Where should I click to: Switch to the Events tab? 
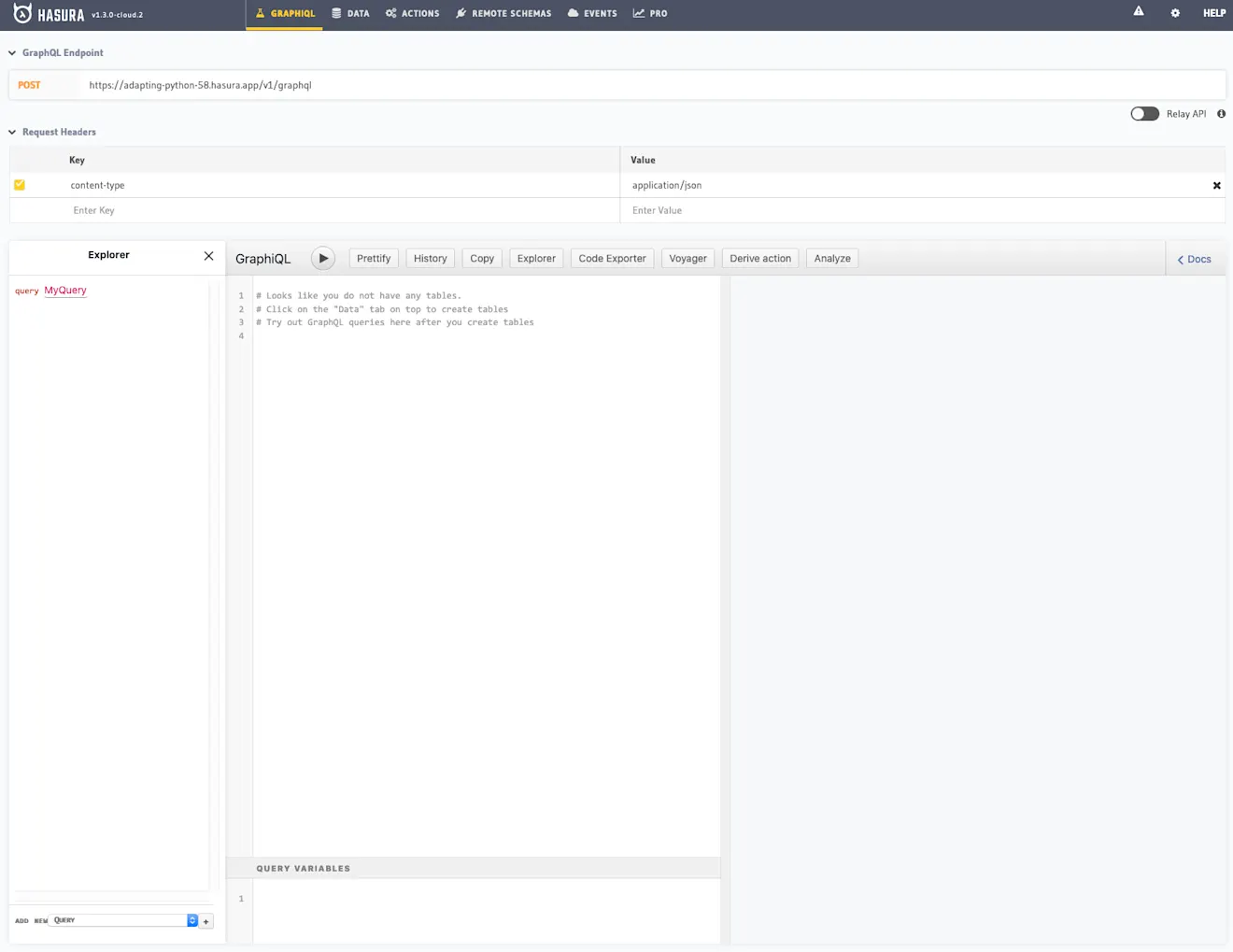(x=592, y=14)
